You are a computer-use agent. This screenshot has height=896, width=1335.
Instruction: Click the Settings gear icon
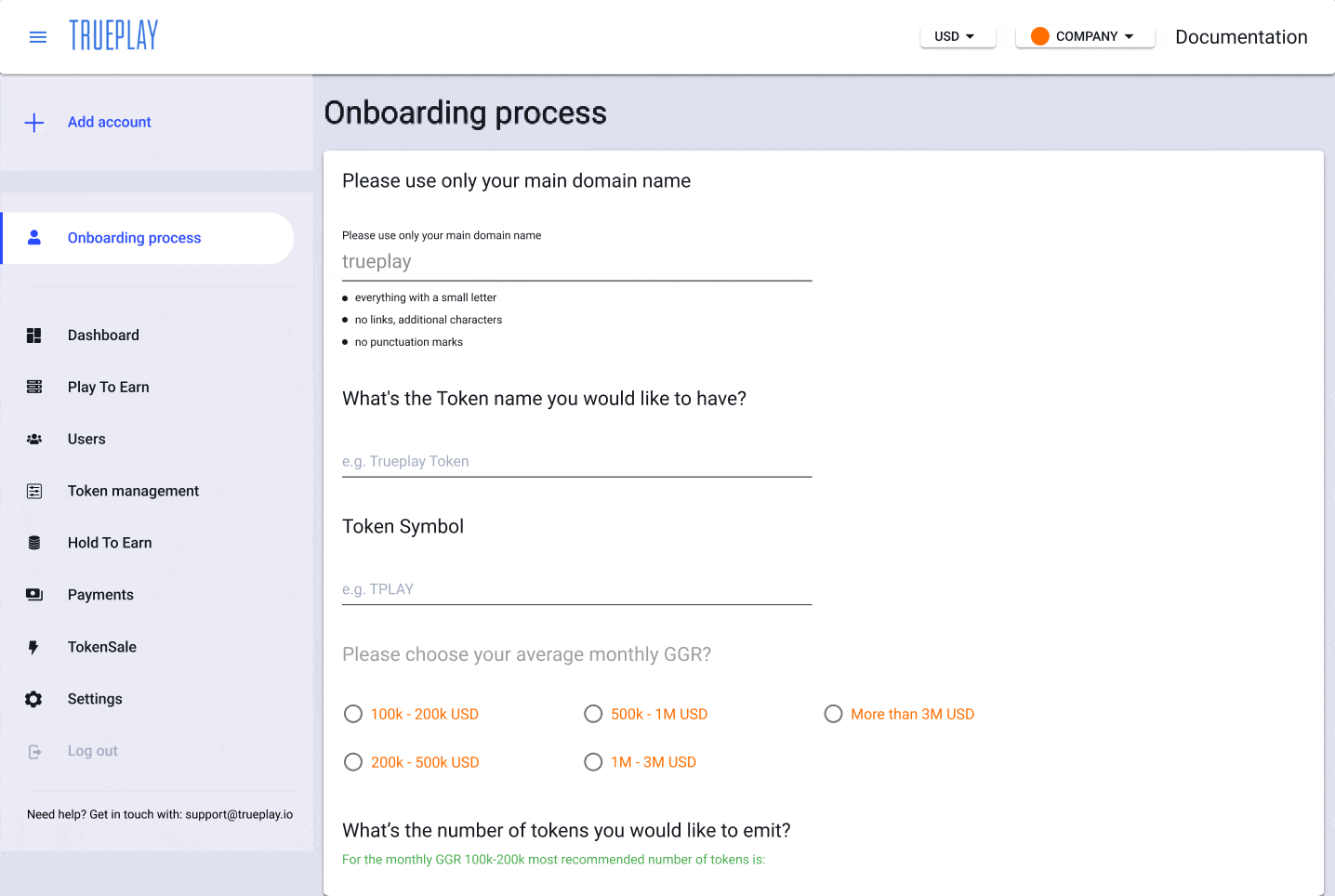[33, 699]
